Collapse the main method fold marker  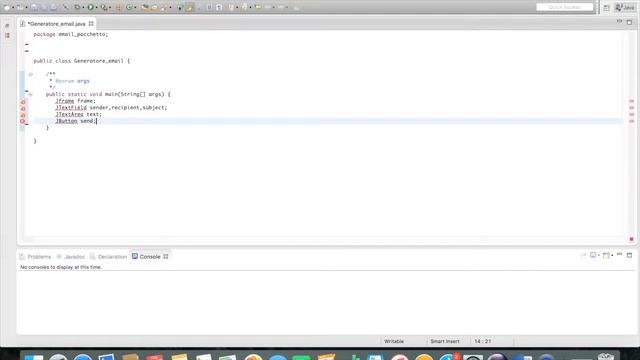[30, 94]
